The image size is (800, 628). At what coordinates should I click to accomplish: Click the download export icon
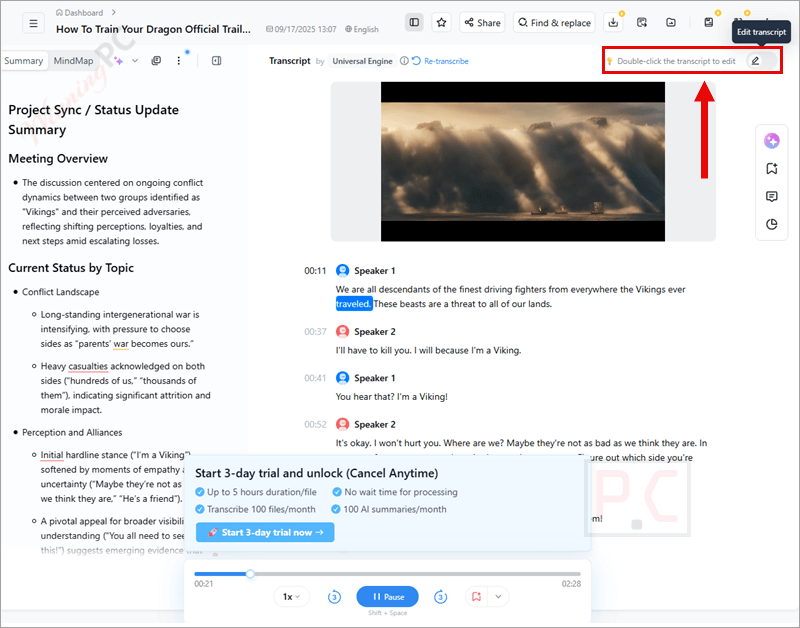(613, 22)
